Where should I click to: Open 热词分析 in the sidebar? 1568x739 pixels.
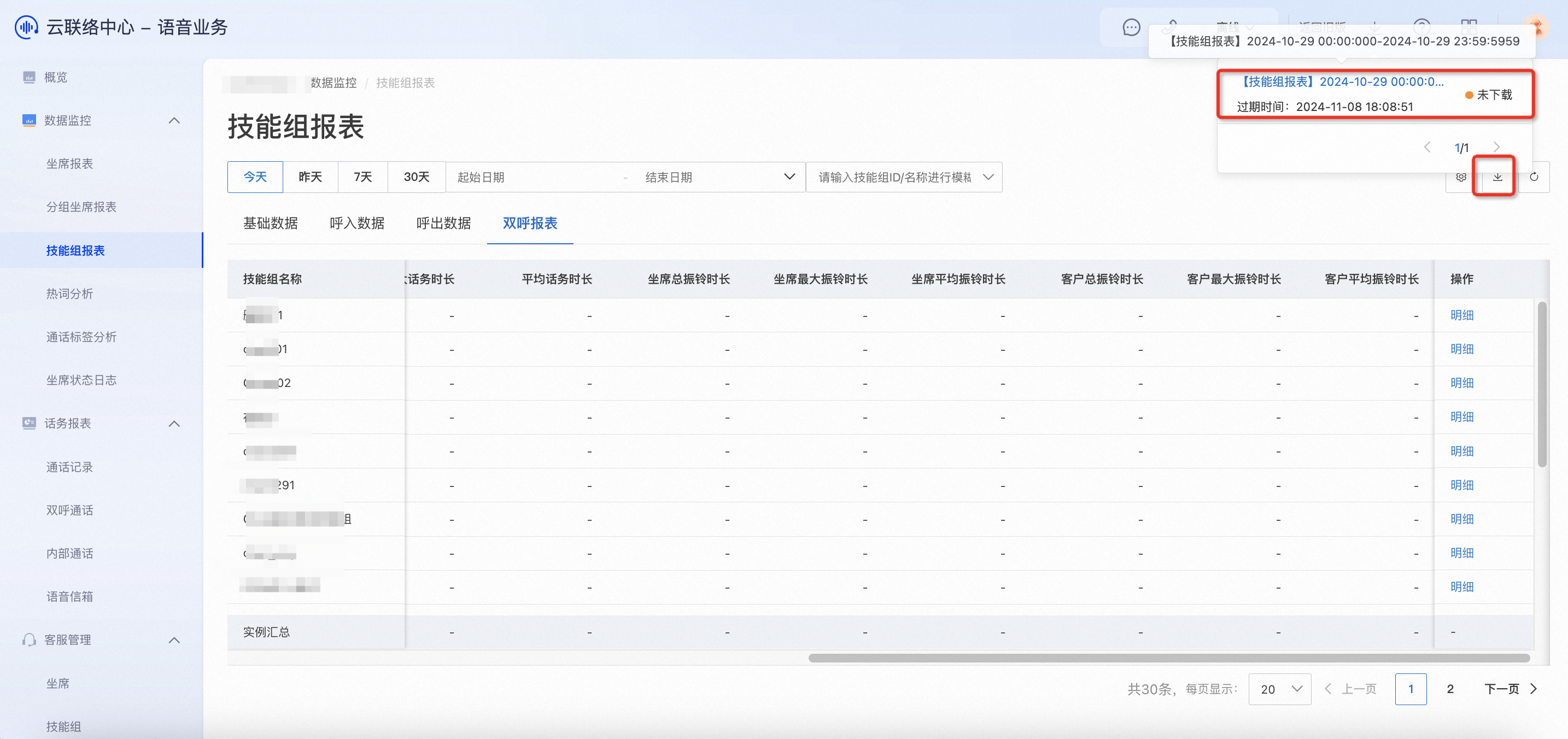pos(69,294)
